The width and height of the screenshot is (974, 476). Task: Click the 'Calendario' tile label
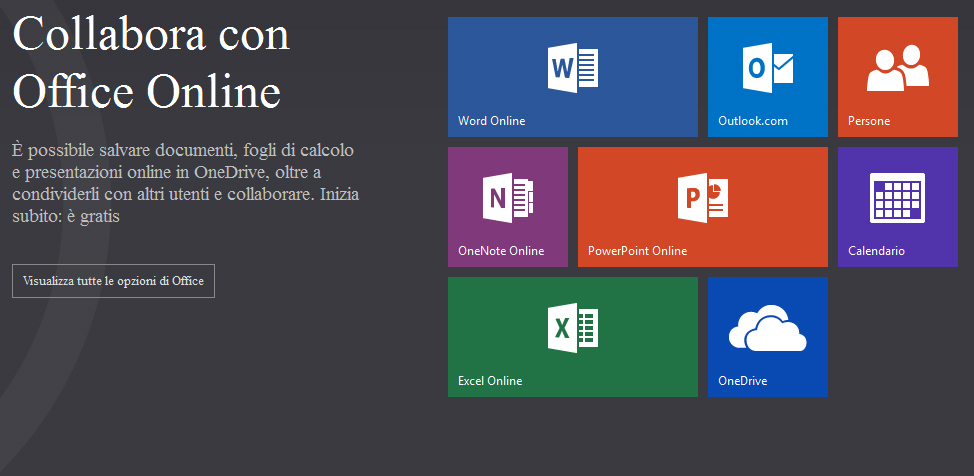click(x=876, y=251)
